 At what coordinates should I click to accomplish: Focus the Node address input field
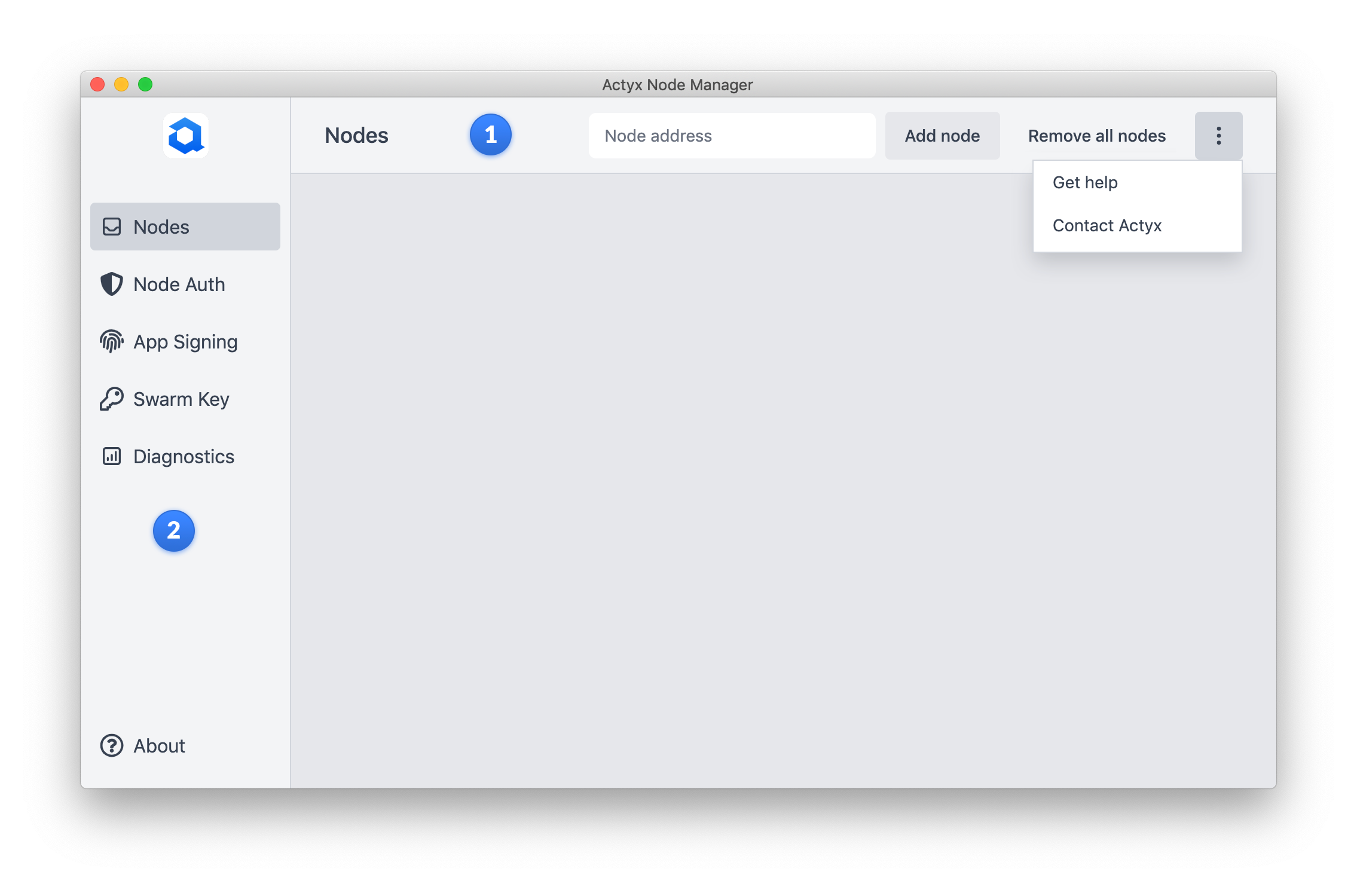(731, 136)
